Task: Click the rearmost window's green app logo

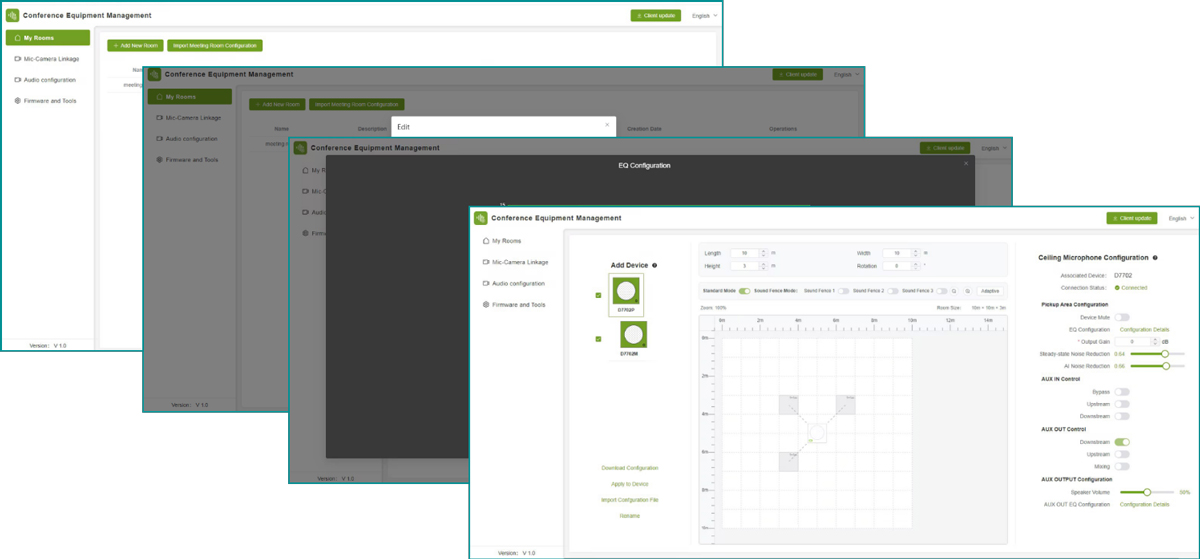Action: 13,16
